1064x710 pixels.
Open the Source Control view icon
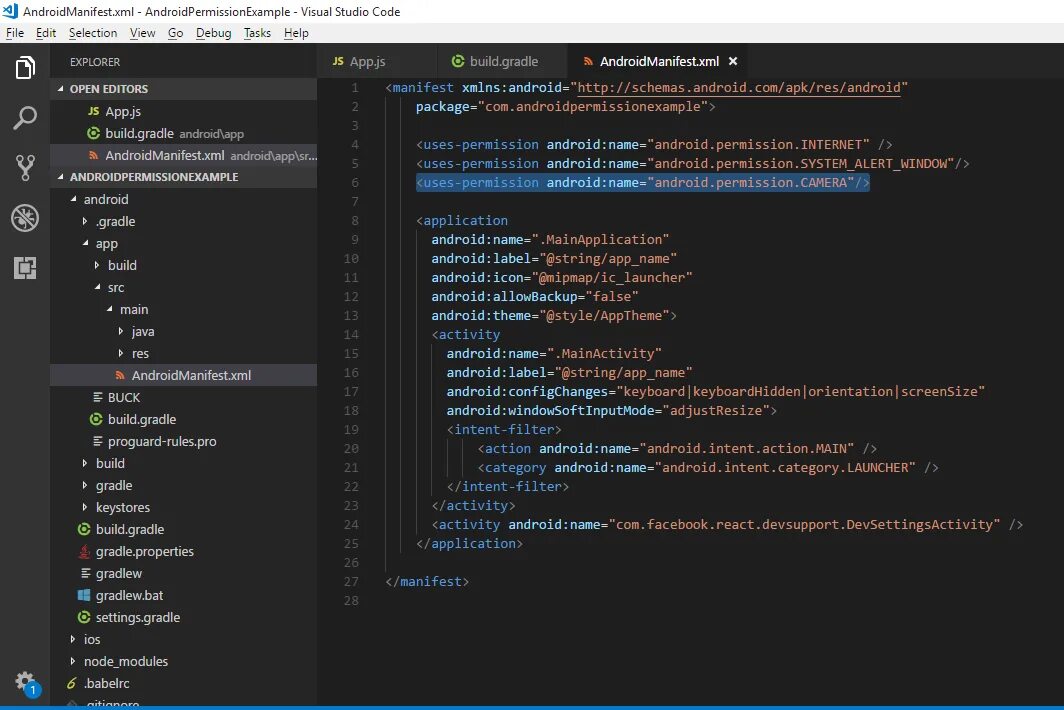point(25,168)
